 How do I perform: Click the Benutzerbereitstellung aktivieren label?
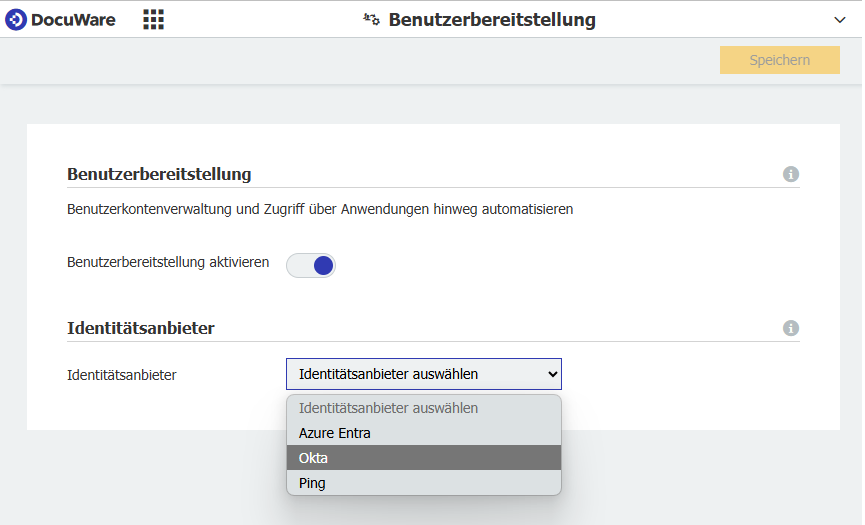pos(168,262)
